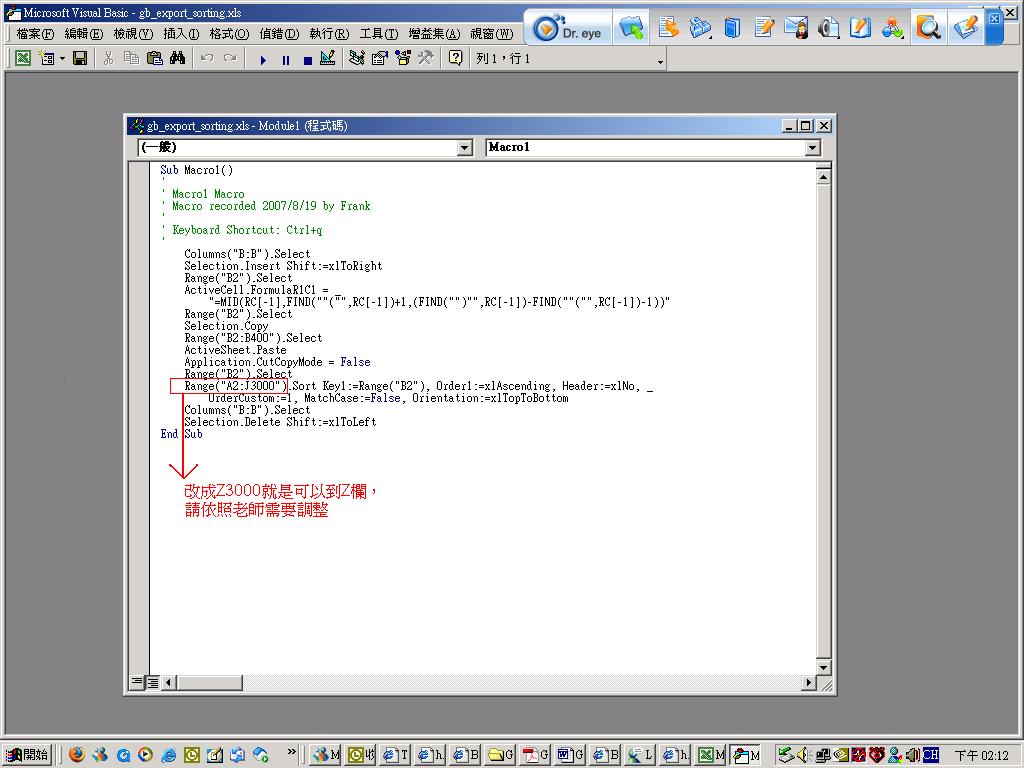Expand the Macro1 procedure dropdown
Image resolution: width=1024 pixels, height=768 pixels.
812,148
